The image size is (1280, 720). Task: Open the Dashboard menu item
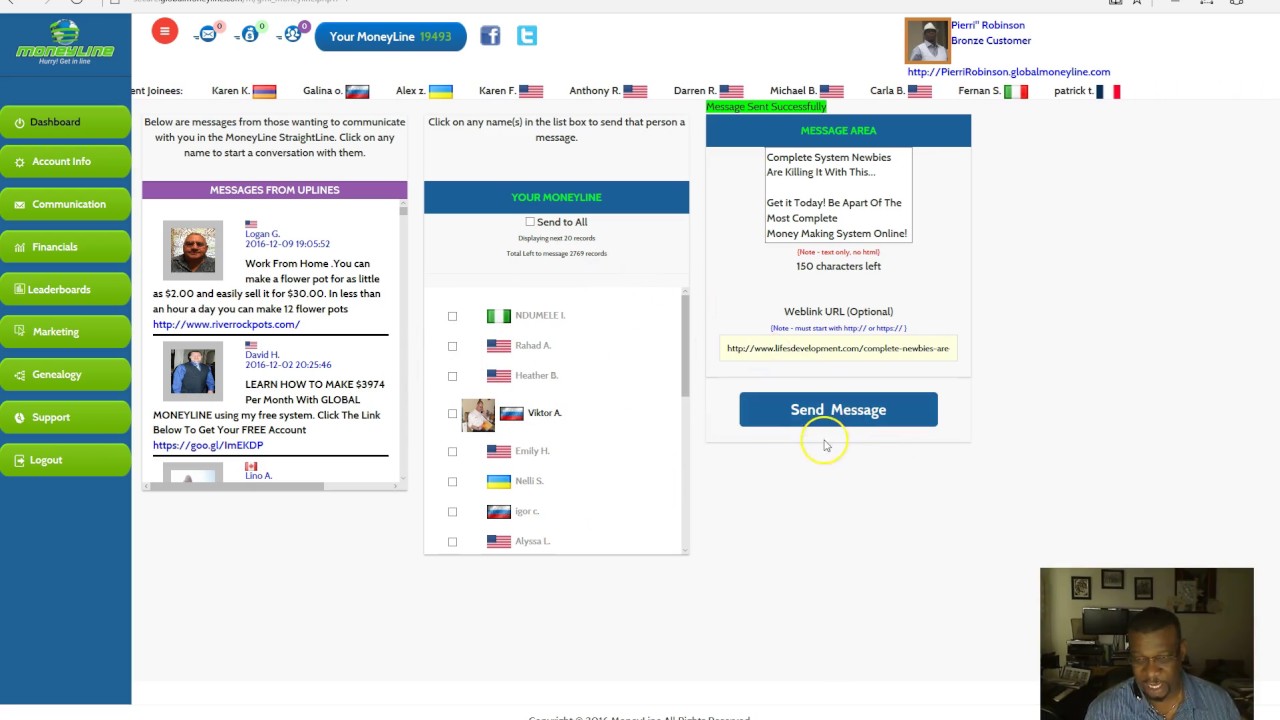65,122
